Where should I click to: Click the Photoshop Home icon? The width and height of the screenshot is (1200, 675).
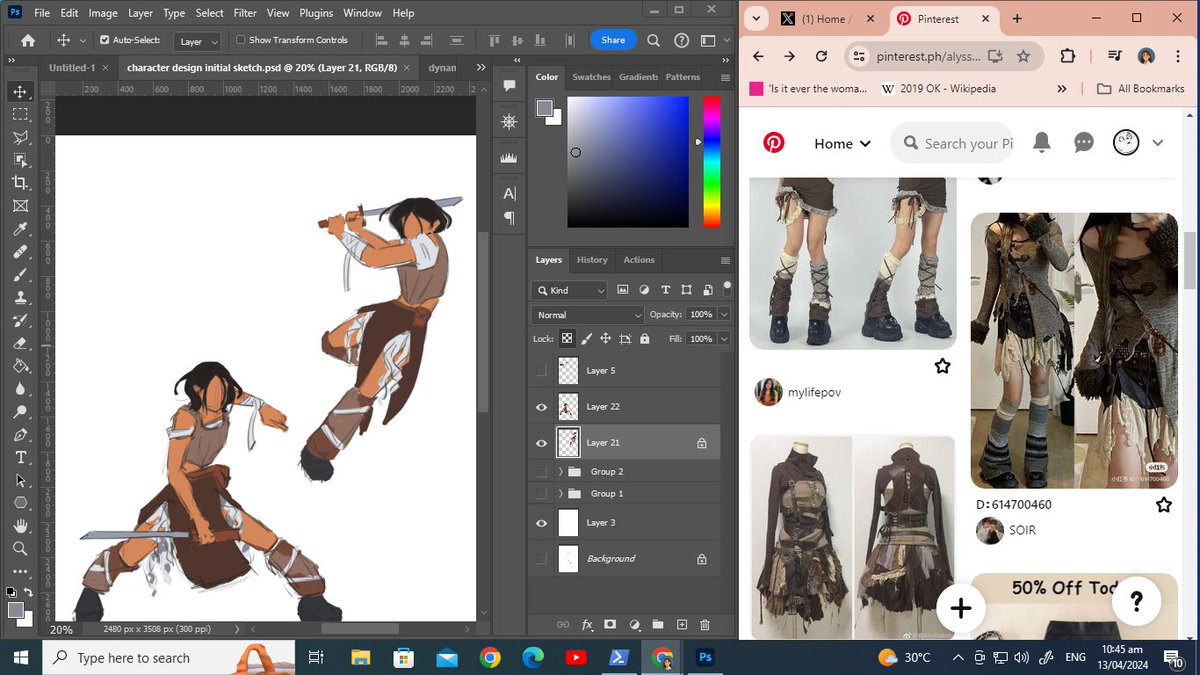pos(28,40)
